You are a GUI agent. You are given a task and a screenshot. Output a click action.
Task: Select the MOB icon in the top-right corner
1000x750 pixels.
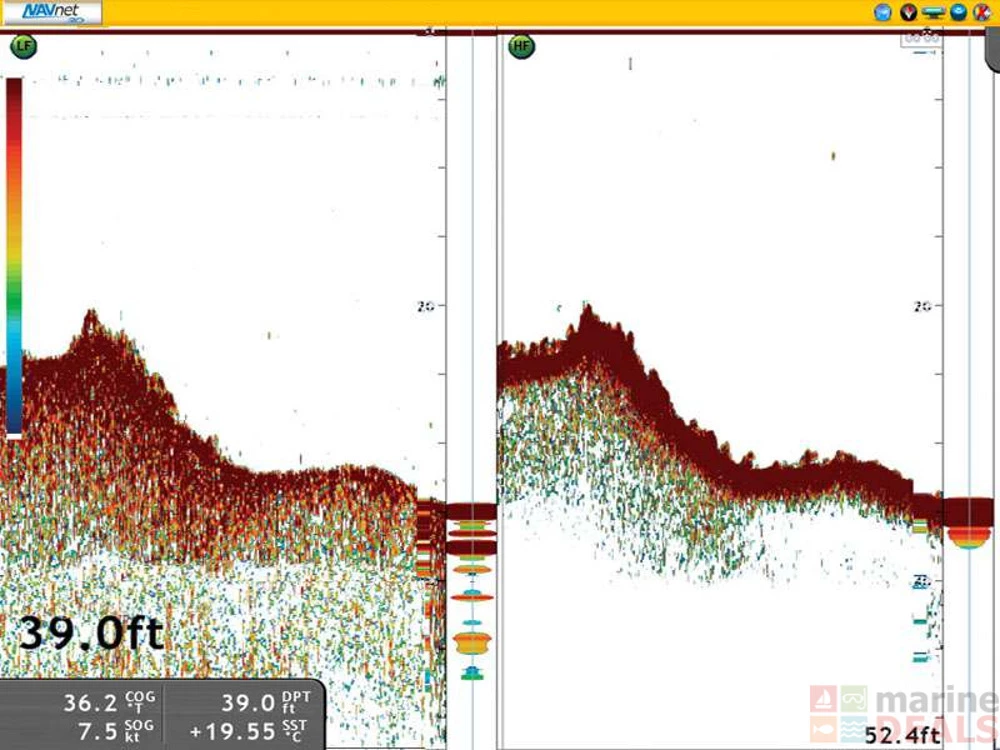985,12
